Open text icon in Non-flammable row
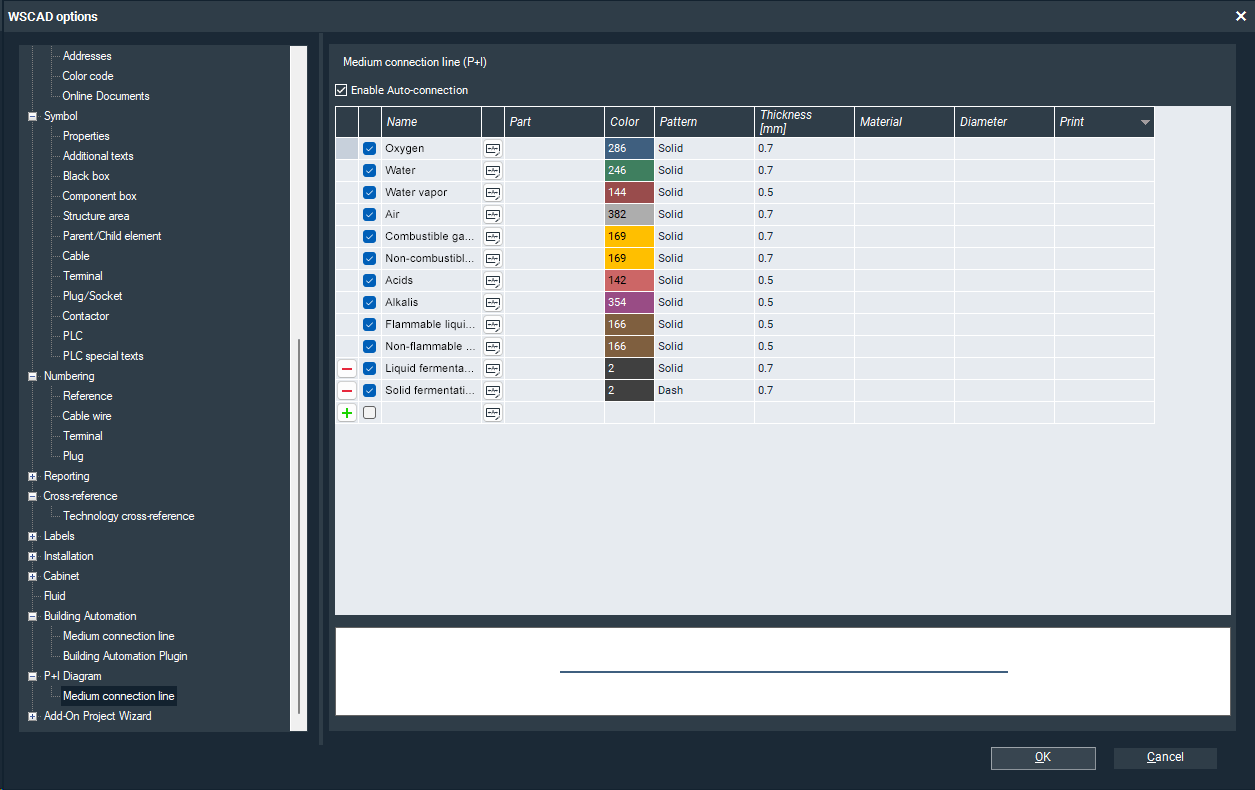 point(493,347)
